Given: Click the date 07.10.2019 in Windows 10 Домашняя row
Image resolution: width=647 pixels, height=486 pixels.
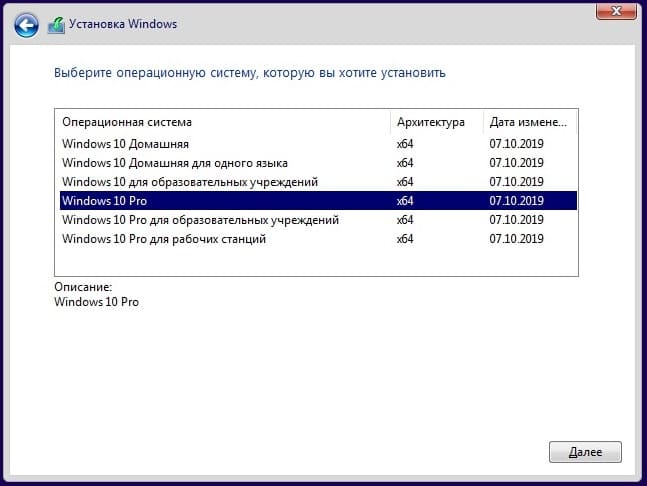Looking at the screenshot, I should (516, 144).
